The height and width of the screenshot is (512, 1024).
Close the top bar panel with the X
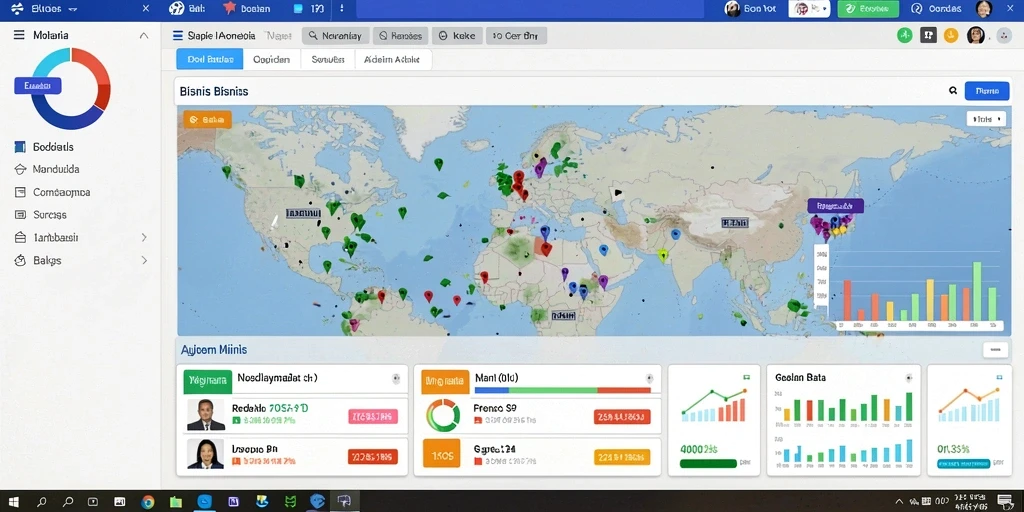coord(146,9)
